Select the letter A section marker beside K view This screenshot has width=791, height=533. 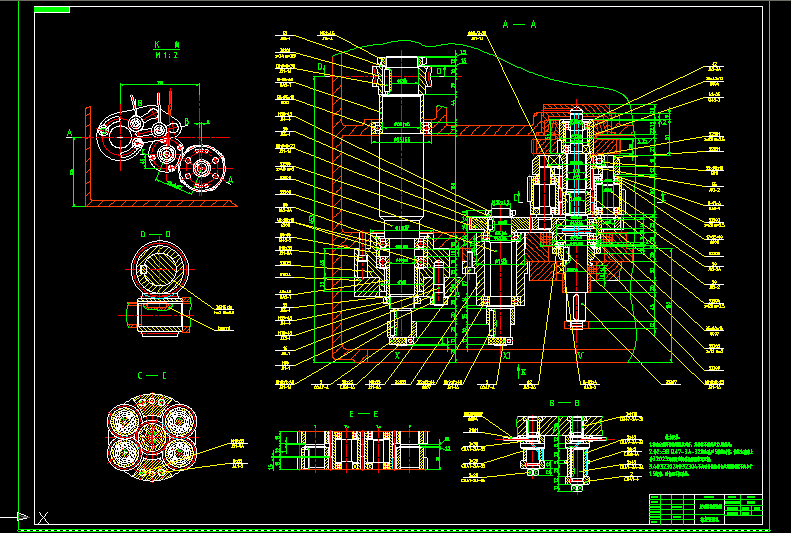[69, 133]
